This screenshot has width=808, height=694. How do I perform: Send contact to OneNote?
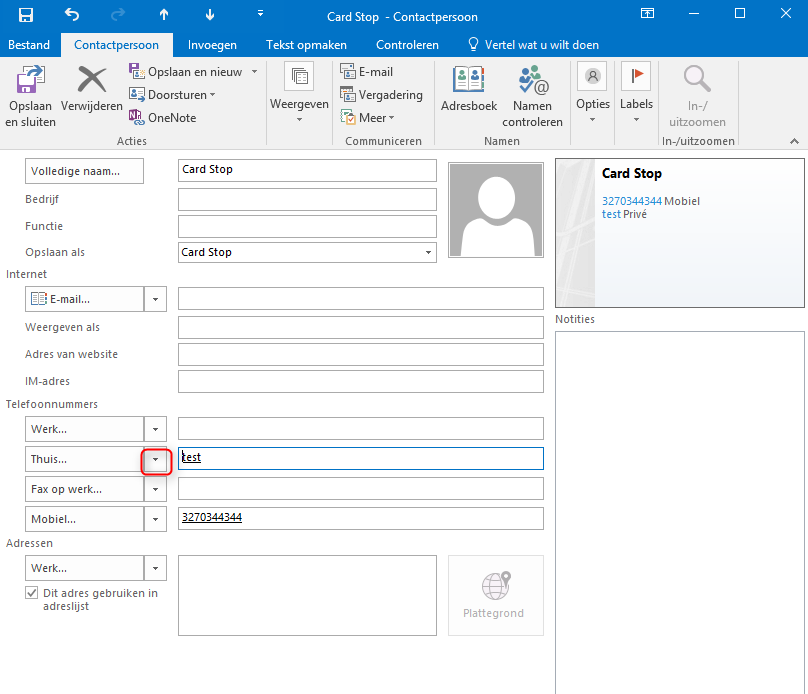[x=163, y=117]
